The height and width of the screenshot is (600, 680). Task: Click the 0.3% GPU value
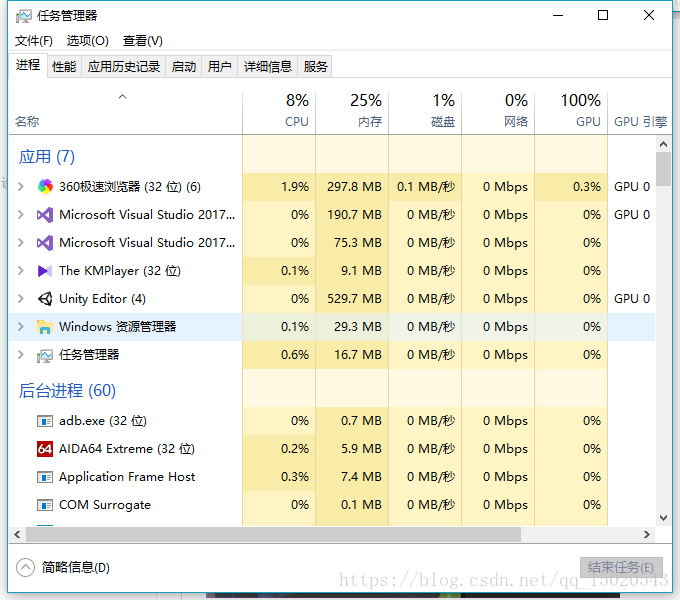tap(587, 187)
